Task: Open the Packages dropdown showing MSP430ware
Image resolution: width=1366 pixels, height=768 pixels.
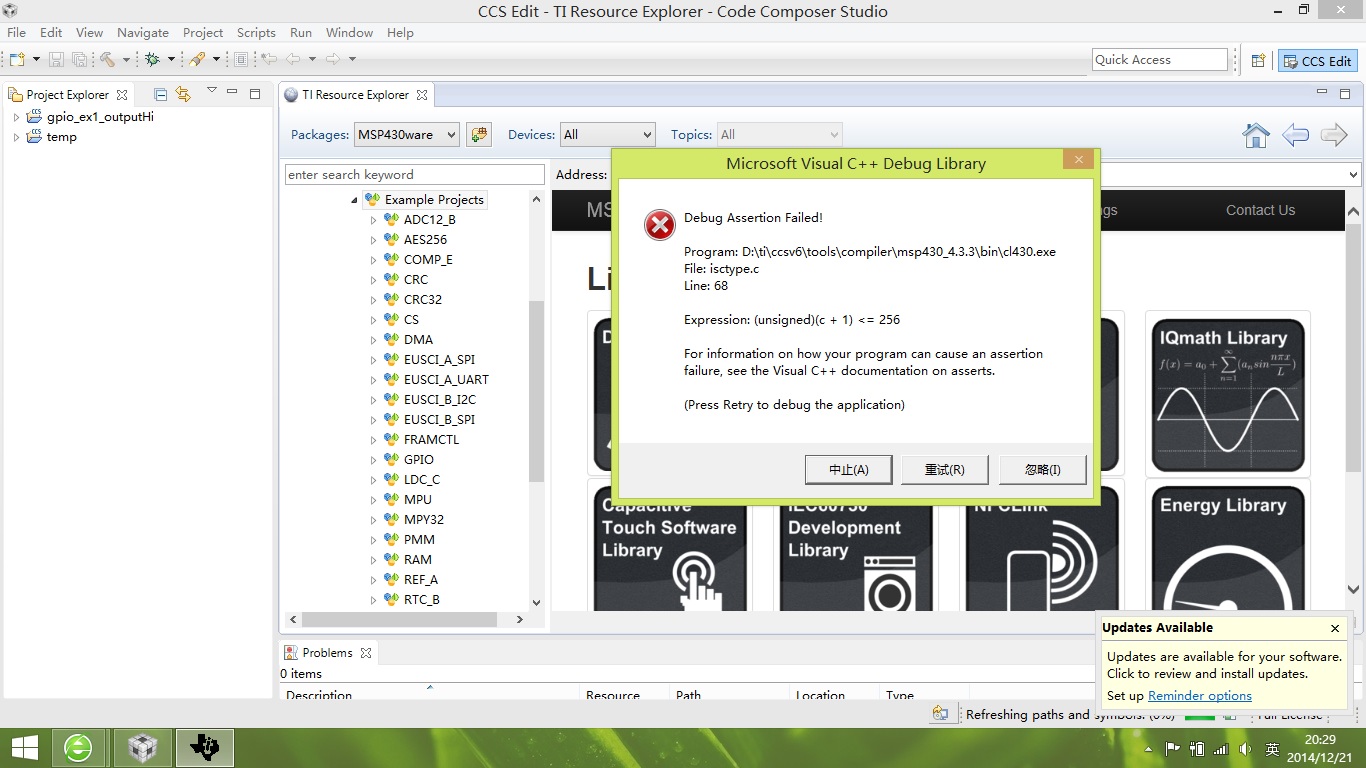Action: 406,134
